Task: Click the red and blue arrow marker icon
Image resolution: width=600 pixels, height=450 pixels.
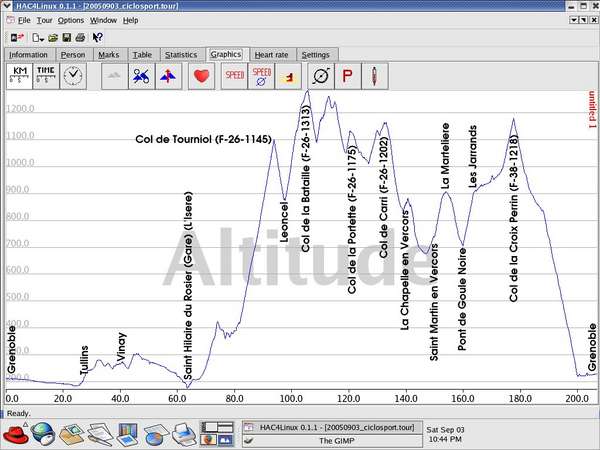Action: click(168, 76)
